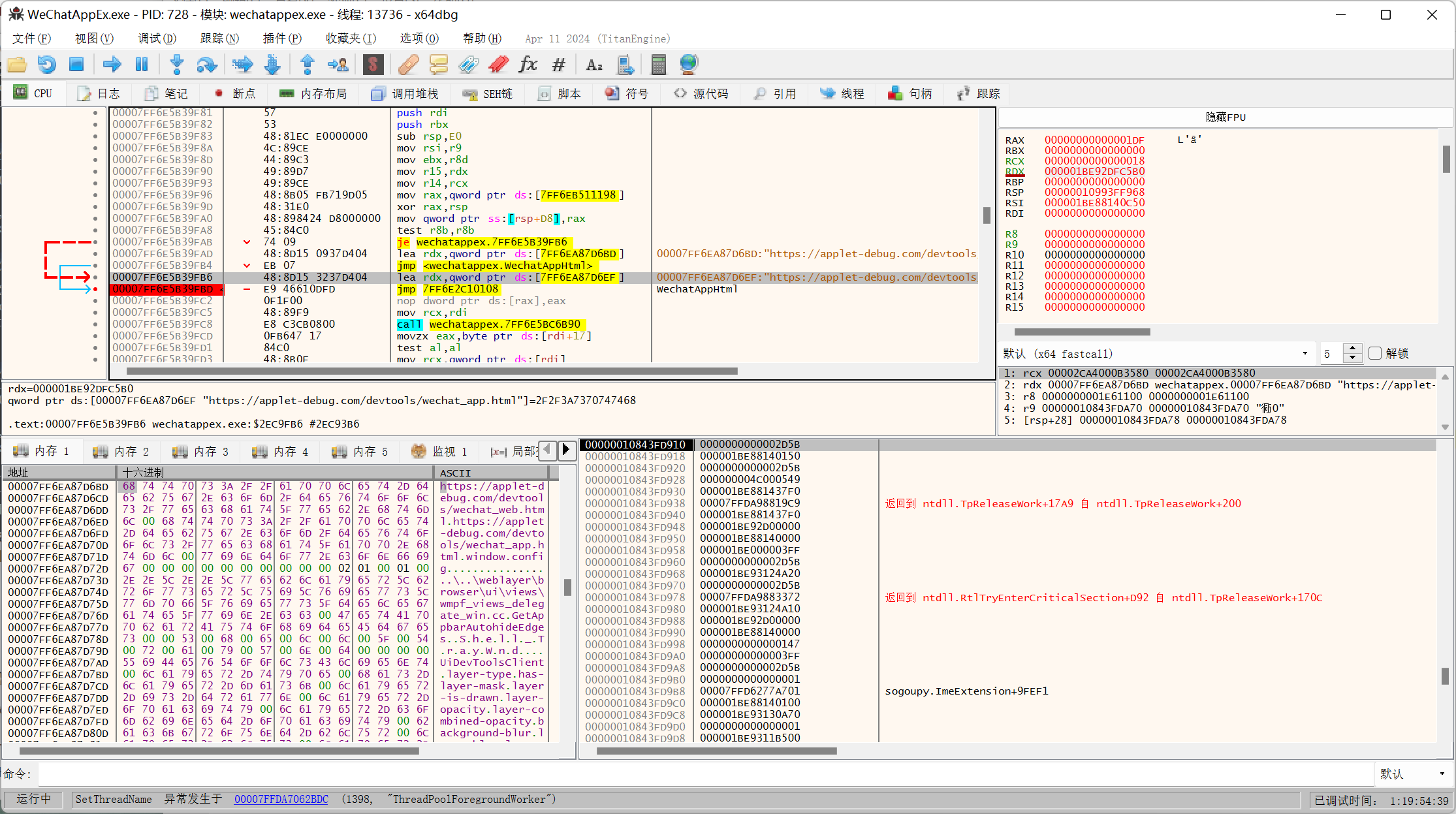Click the functions fx icon

click(528, 65)
